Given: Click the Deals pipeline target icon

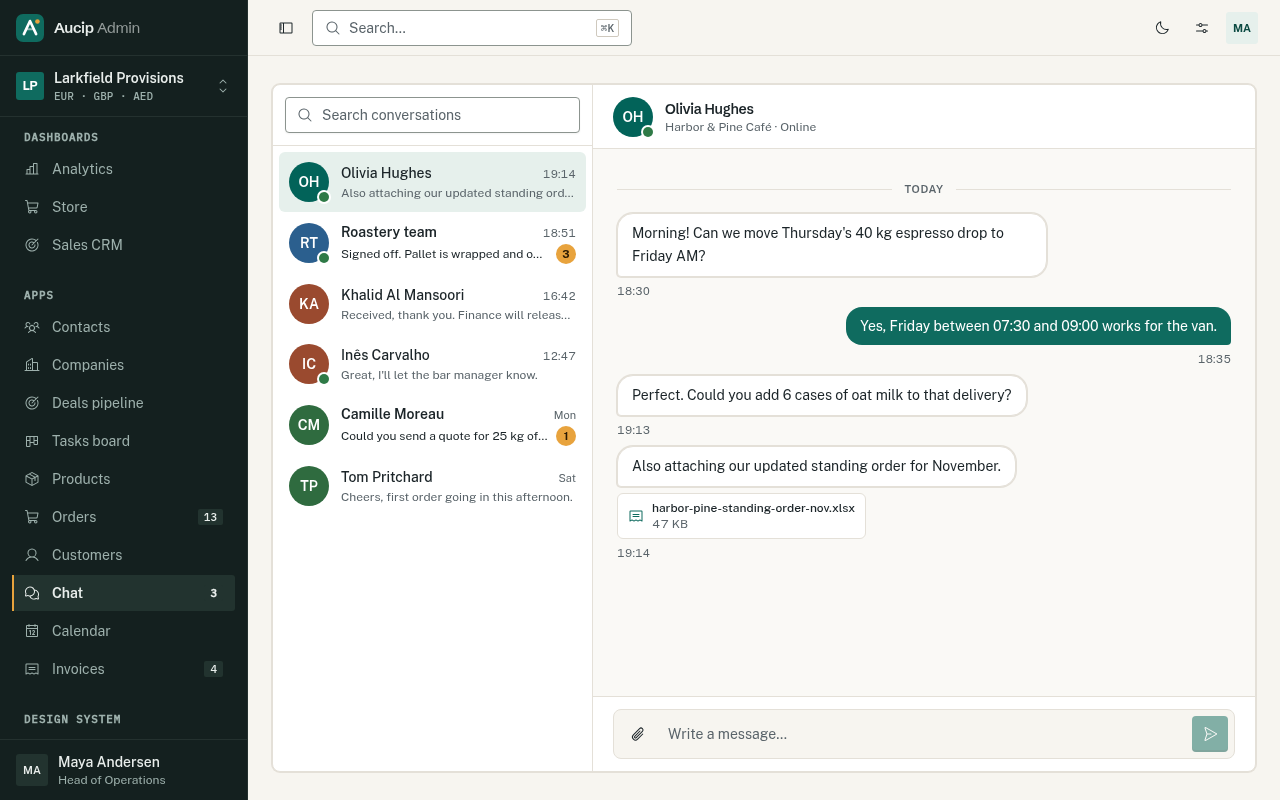Looking at the screenshot, I should pyautogui.click(x=32, y=403).
